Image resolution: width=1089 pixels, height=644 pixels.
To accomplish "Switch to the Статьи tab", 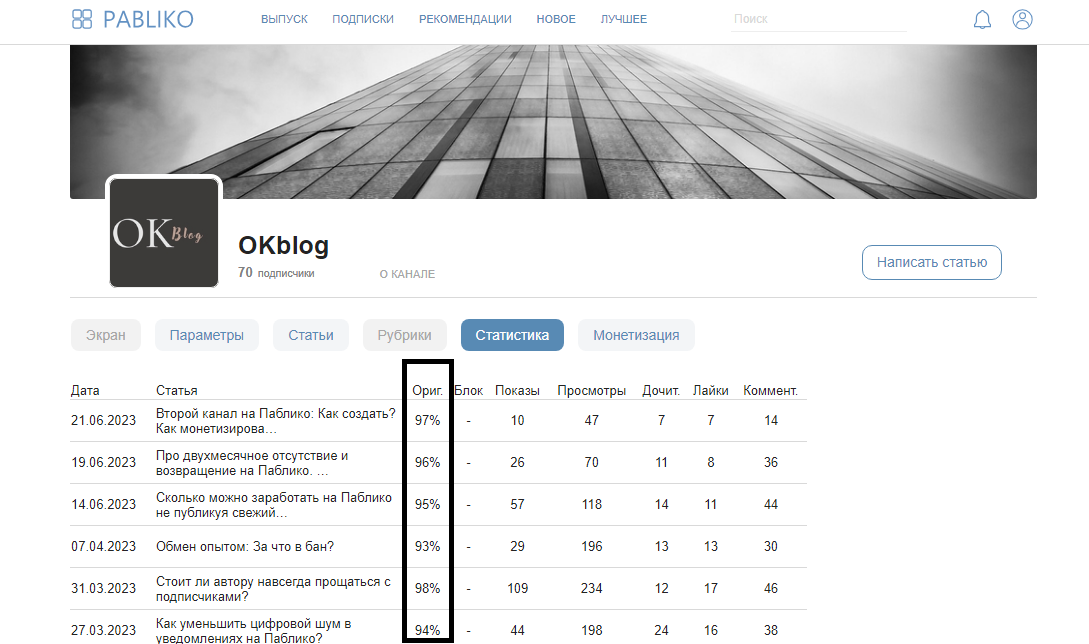I will pos(310,336).
